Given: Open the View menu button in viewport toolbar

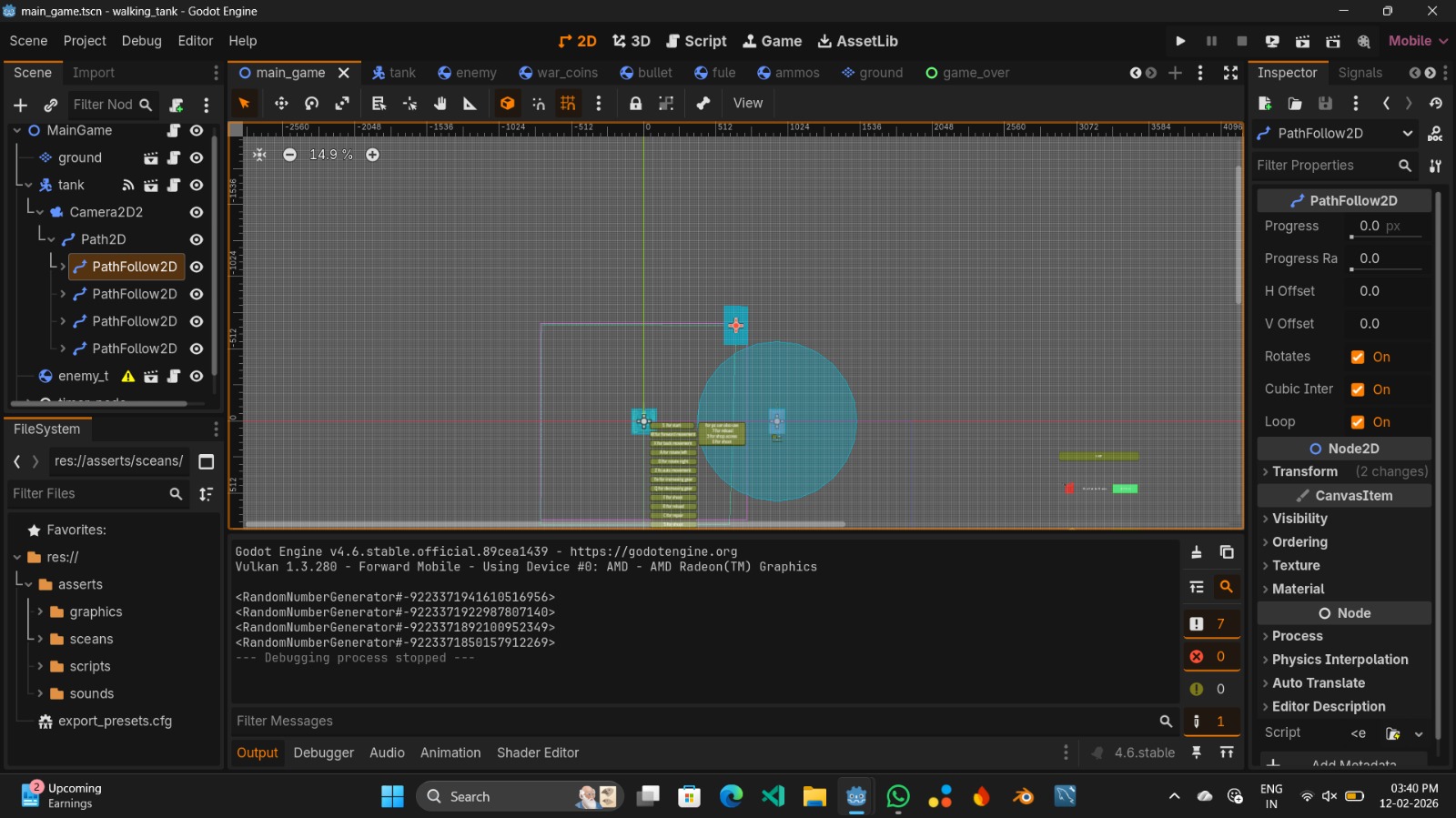Looking at the screenshot, I should coord(747,104).
